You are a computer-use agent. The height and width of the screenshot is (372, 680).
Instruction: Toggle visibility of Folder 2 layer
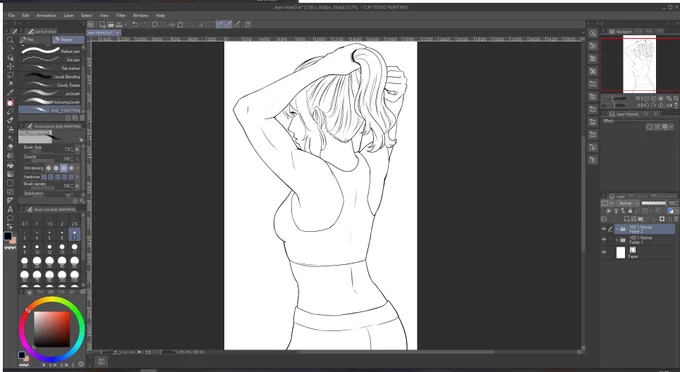(x=604, y=229)
